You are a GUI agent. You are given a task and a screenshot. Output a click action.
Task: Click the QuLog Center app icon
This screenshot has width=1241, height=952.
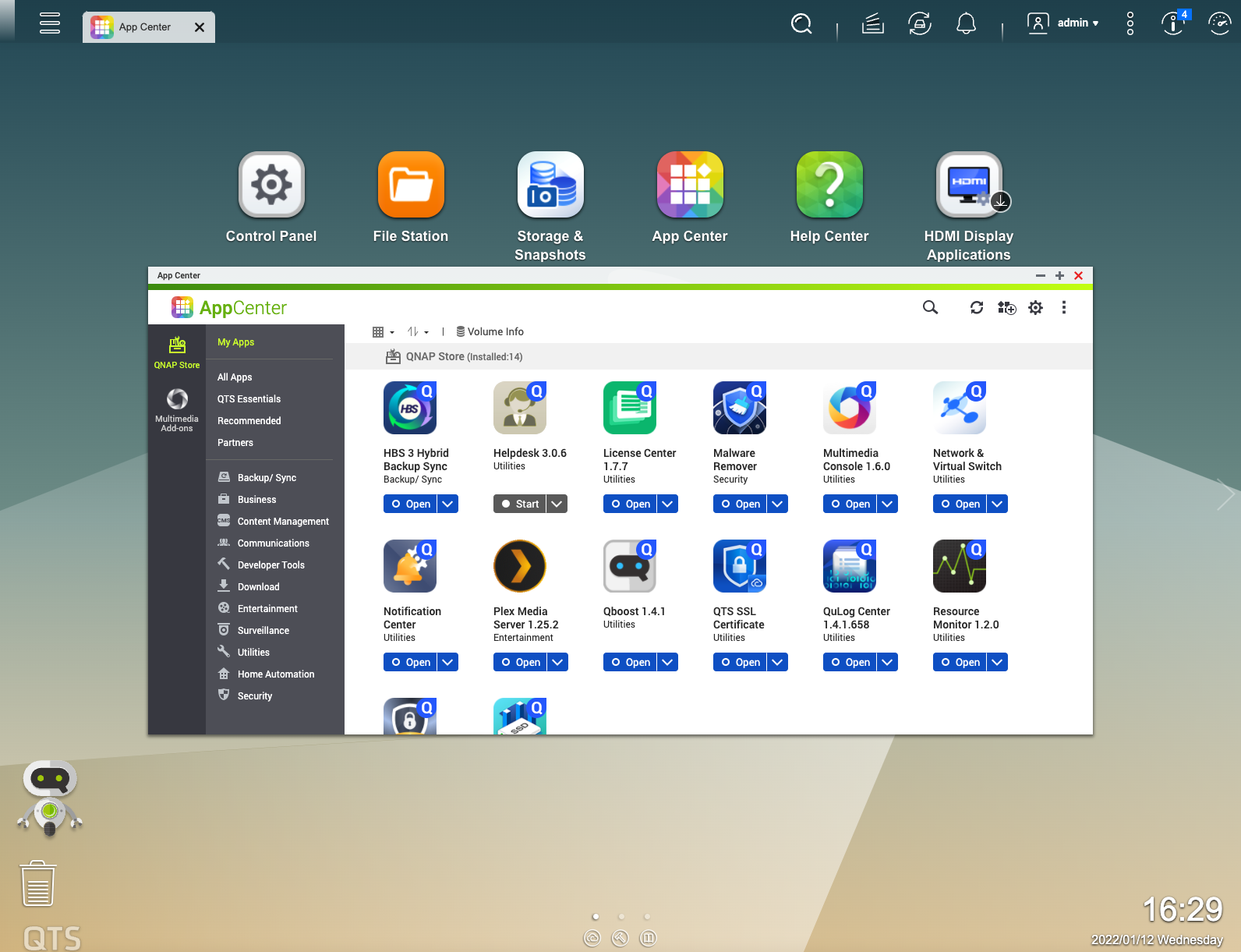click(x=850, y=566)
